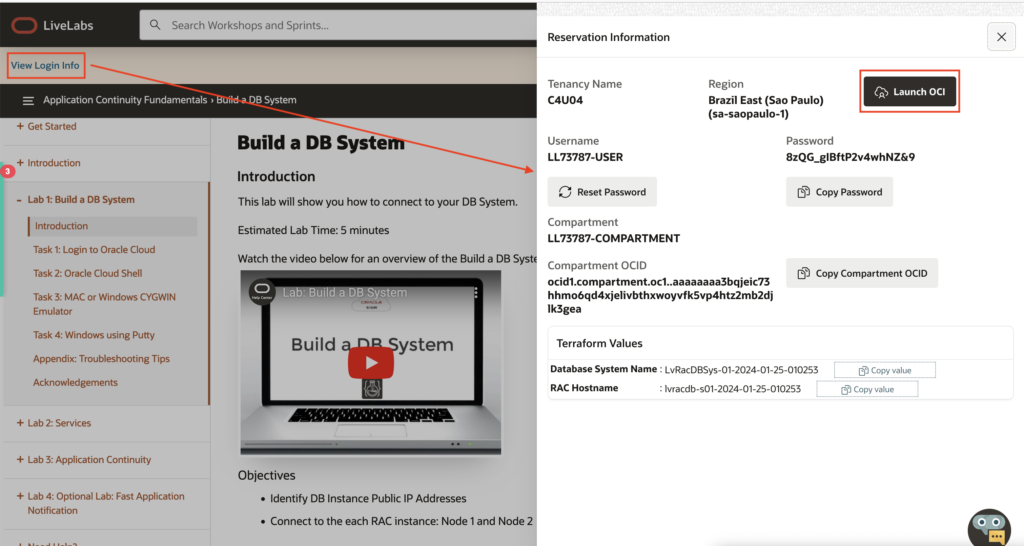Go to Task 4: Windows using Putty
This screenshot has height=546, width=1024.
click(94, 335)
